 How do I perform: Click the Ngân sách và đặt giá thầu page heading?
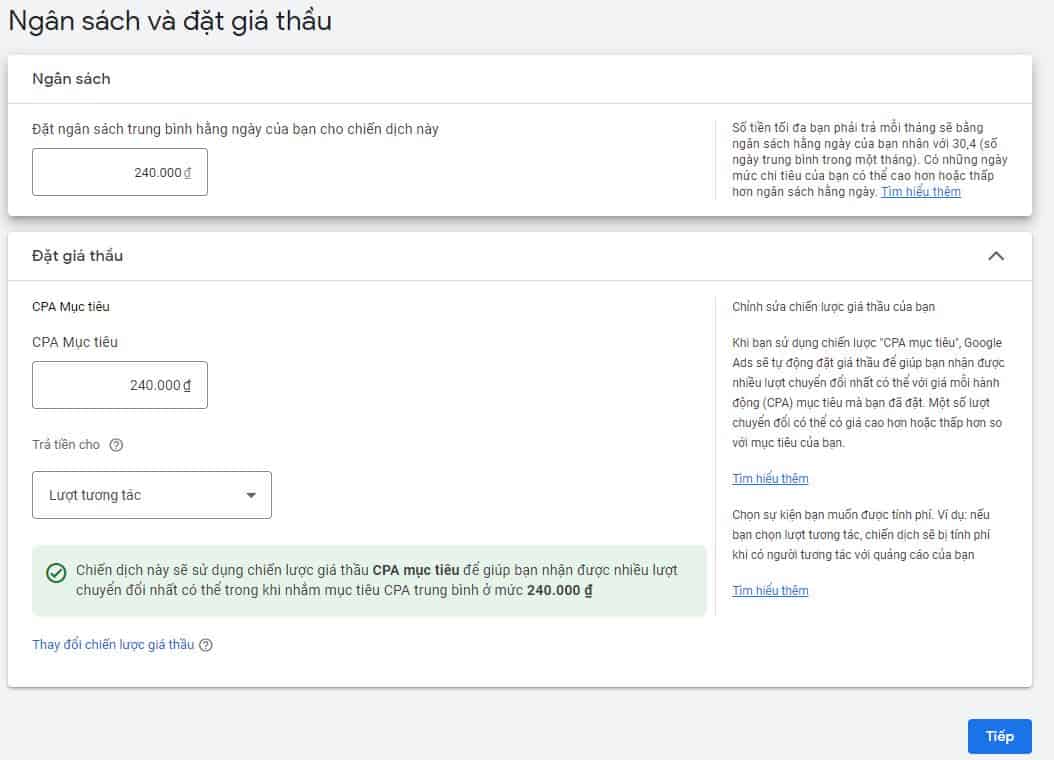(170, 20)
